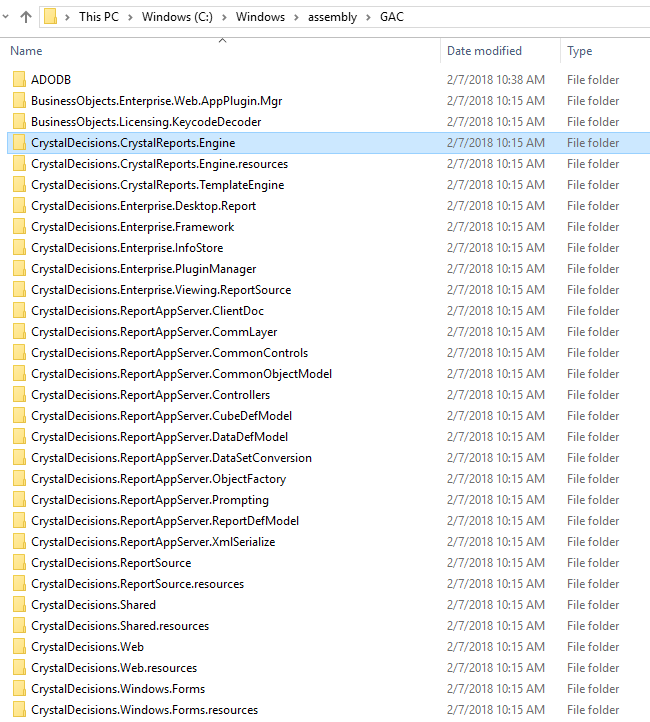Viewport: 650px width, 722px height.
Task: Click CrystalDecisions.ReportAppServer.ClientDoc folder icon
Action: (19, 311)
